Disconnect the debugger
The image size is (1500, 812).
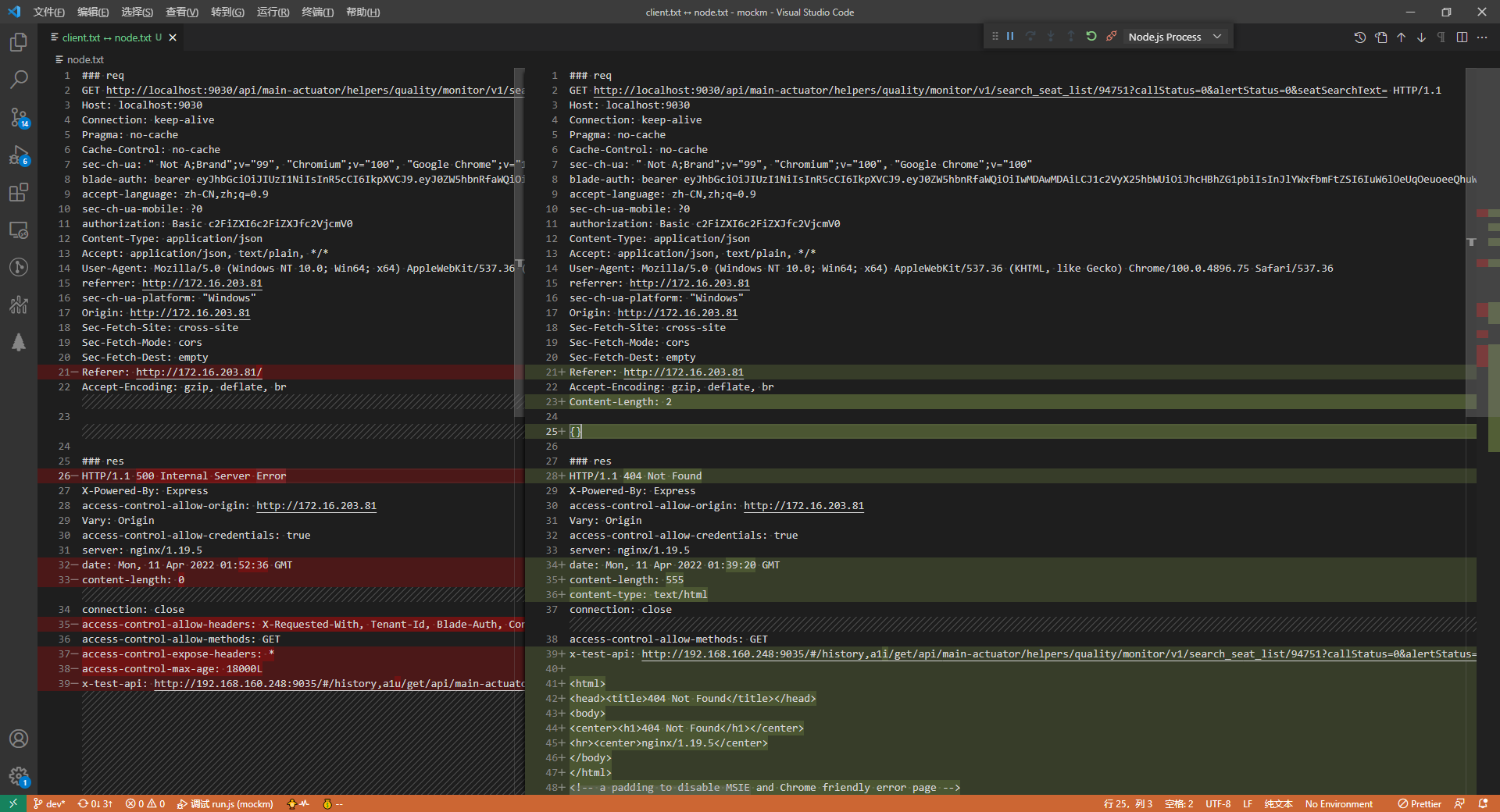pos(1111,36)
